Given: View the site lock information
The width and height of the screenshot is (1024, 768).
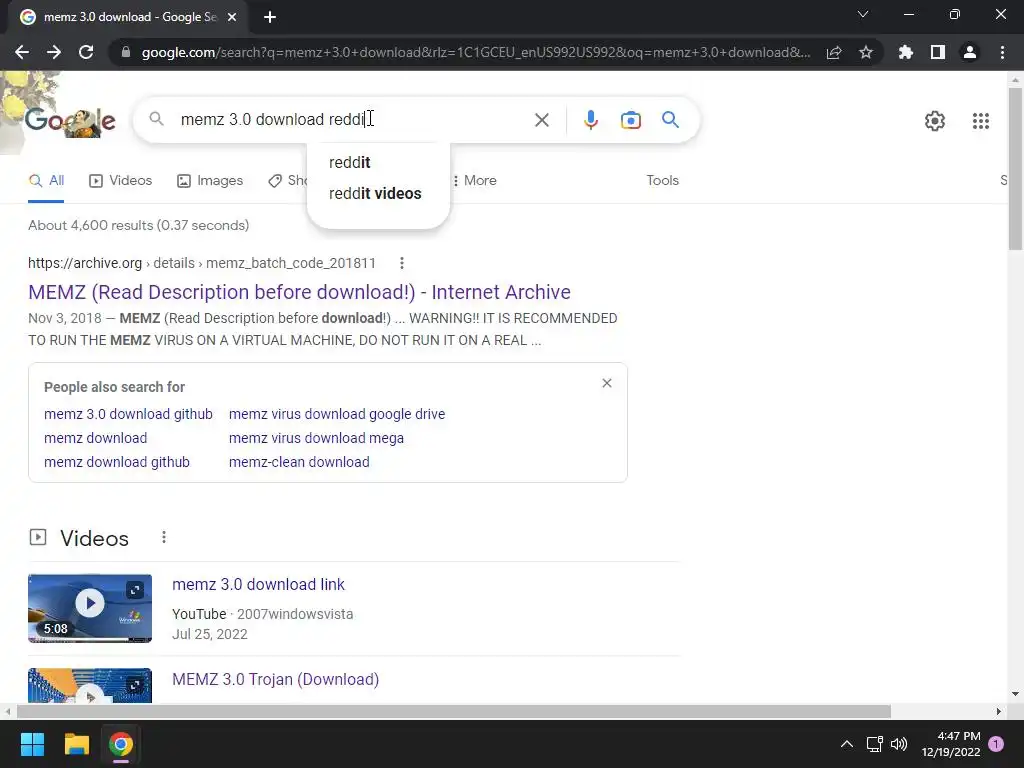Looking at the screenshot, I should pos(126,52).
